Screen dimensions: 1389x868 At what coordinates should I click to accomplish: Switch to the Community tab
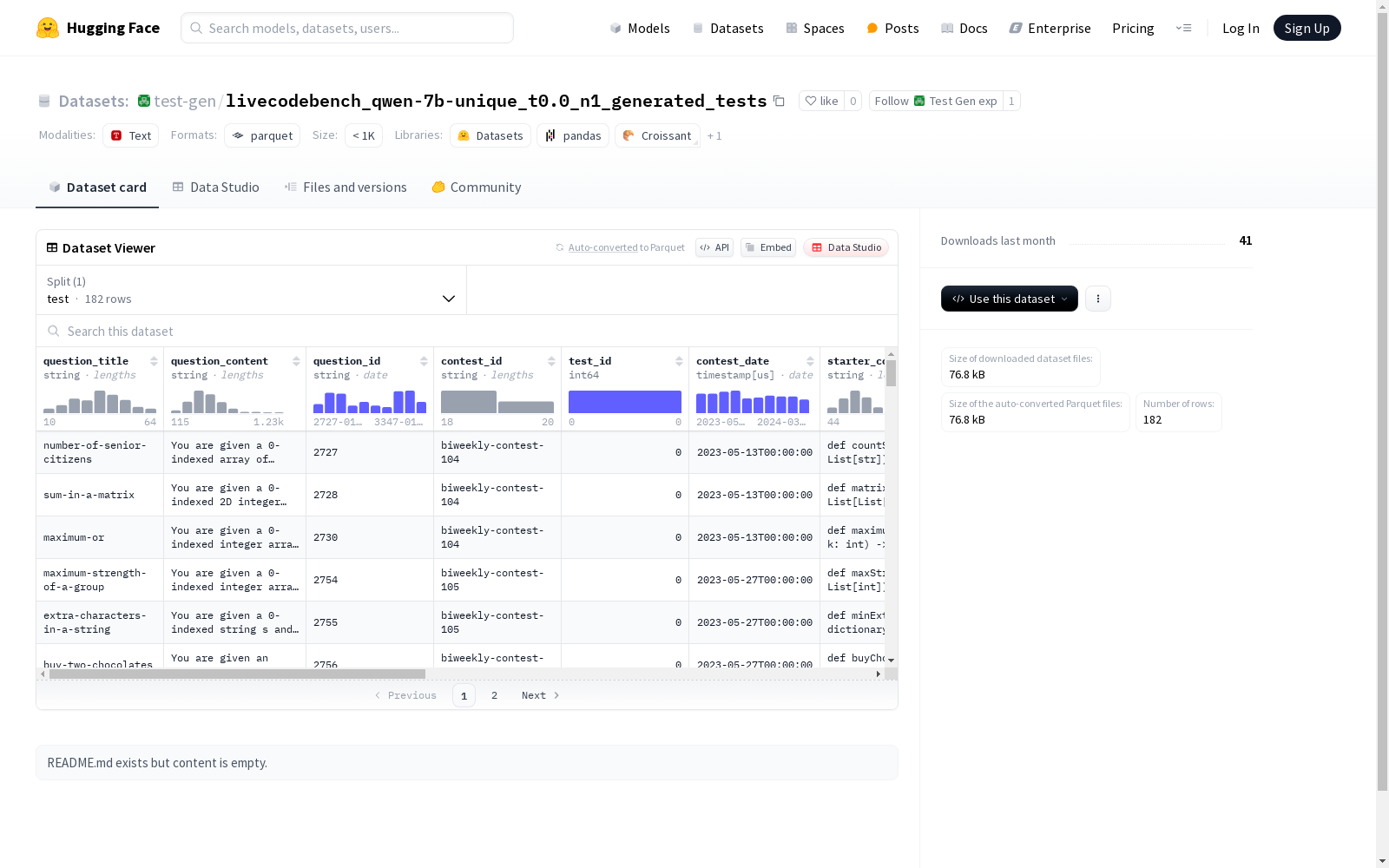pyautogui.click(x=477, y=187)
